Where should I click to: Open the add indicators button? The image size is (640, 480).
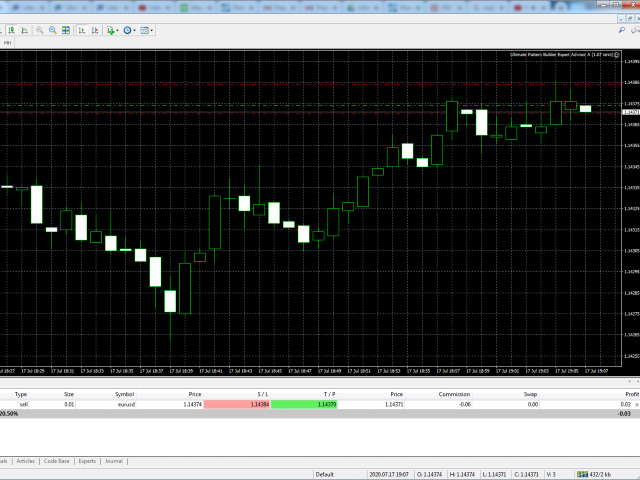110,30
